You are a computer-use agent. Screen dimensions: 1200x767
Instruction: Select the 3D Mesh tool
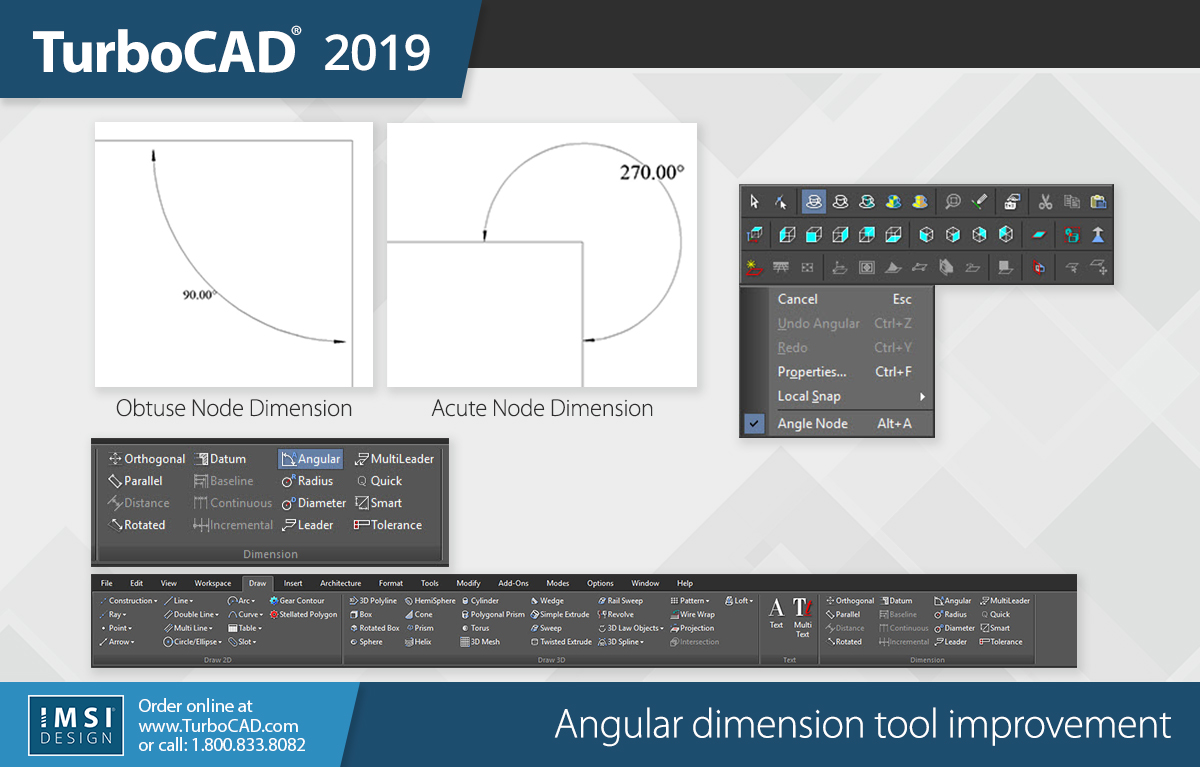480,642
